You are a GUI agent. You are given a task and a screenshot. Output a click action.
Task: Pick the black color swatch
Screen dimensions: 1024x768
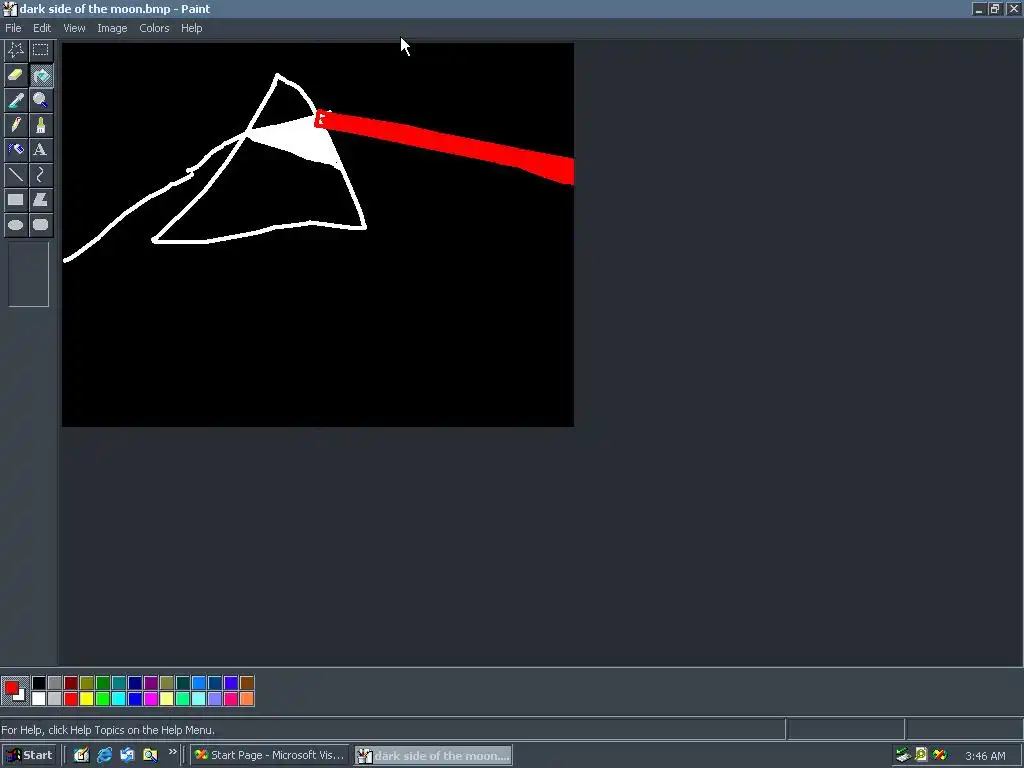pyautogui.click(x=39, y=683)
